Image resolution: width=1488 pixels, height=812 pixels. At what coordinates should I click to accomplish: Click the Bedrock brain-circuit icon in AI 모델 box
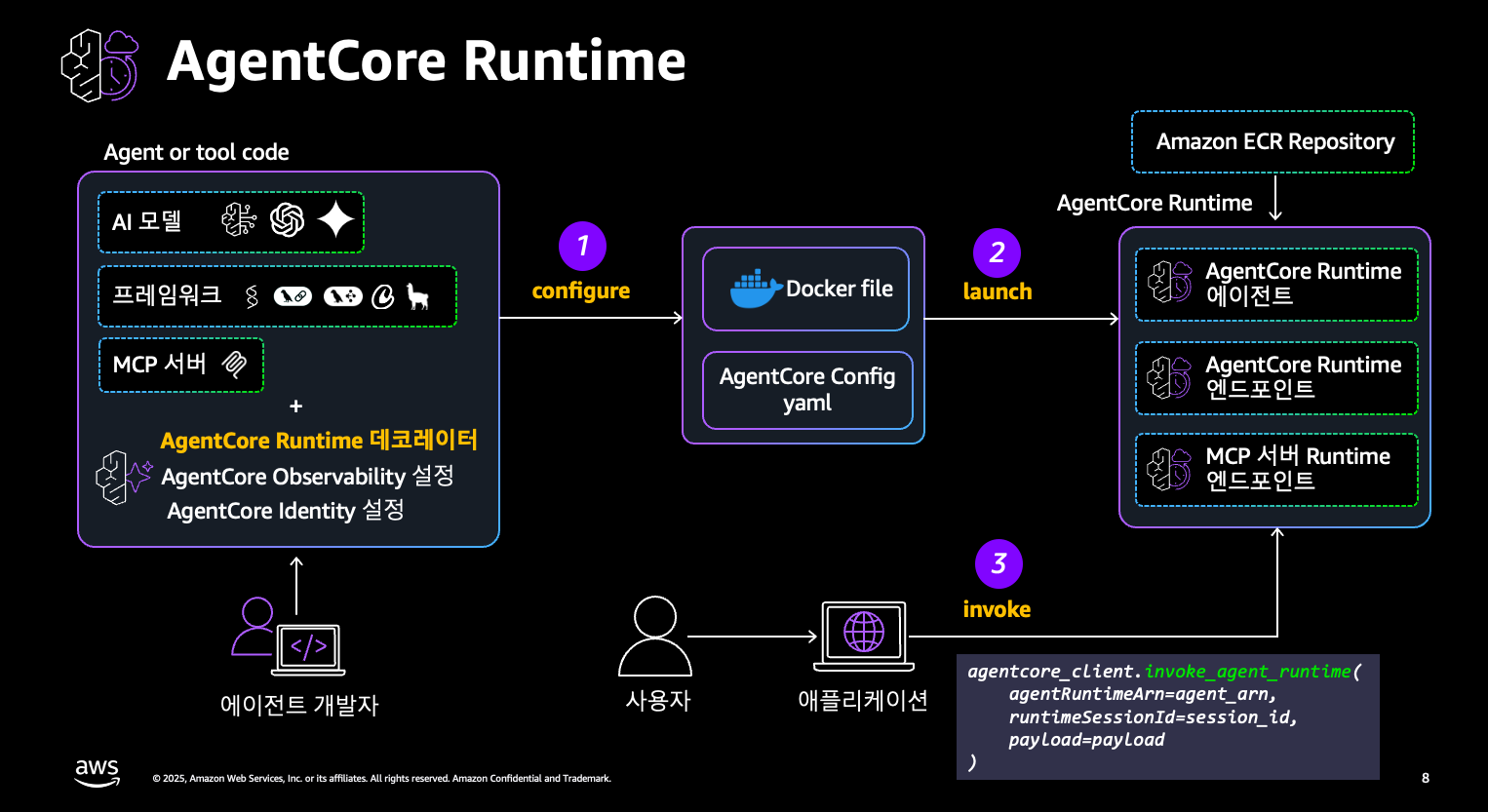(x=239, y=220)
